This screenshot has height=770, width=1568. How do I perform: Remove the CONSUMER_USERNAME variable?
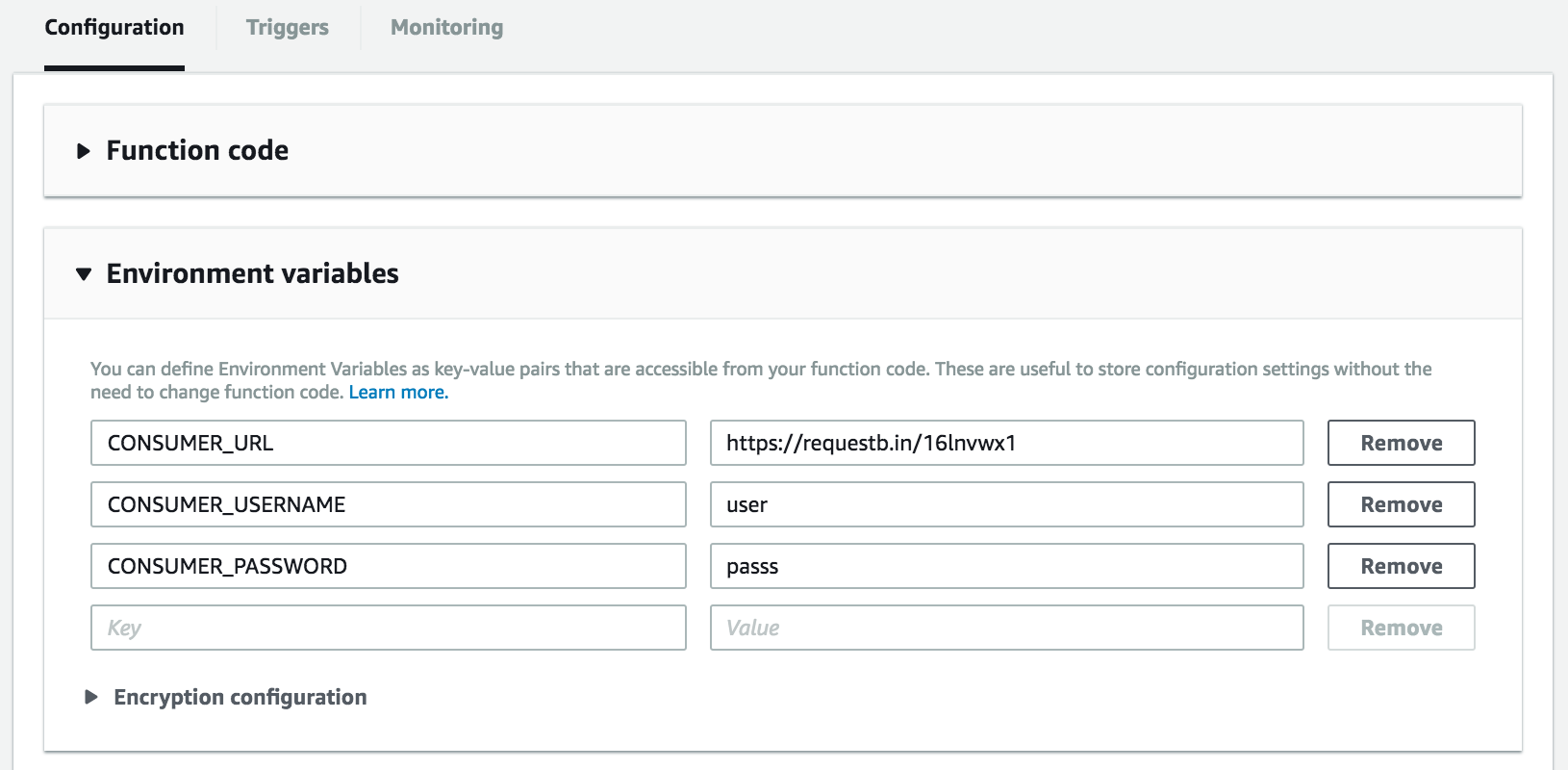(x=1401, y=504)
